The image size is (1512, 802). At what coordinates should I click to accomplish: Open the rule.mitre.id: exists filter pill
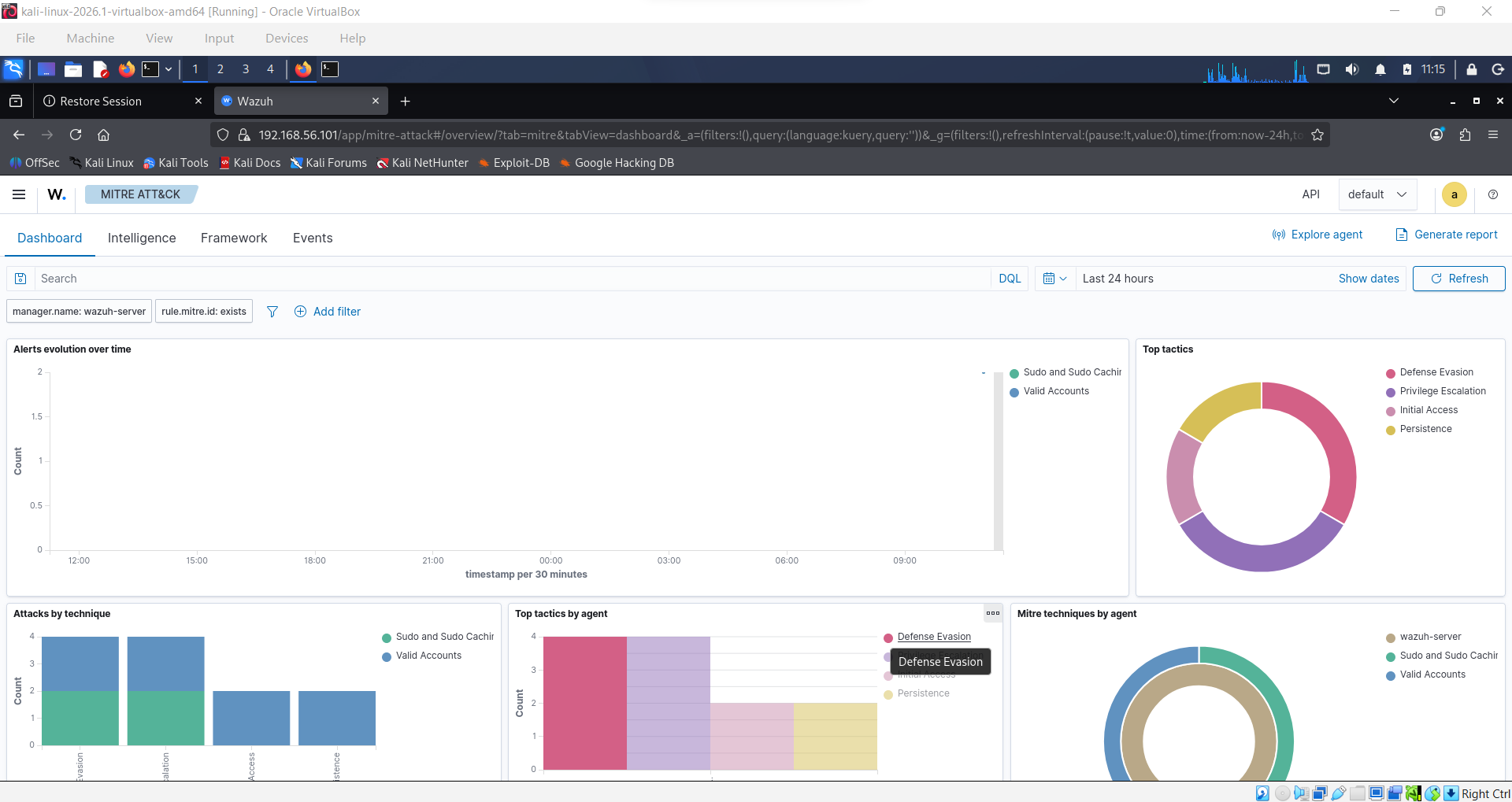pyautogui.click(x=204, y=312)
